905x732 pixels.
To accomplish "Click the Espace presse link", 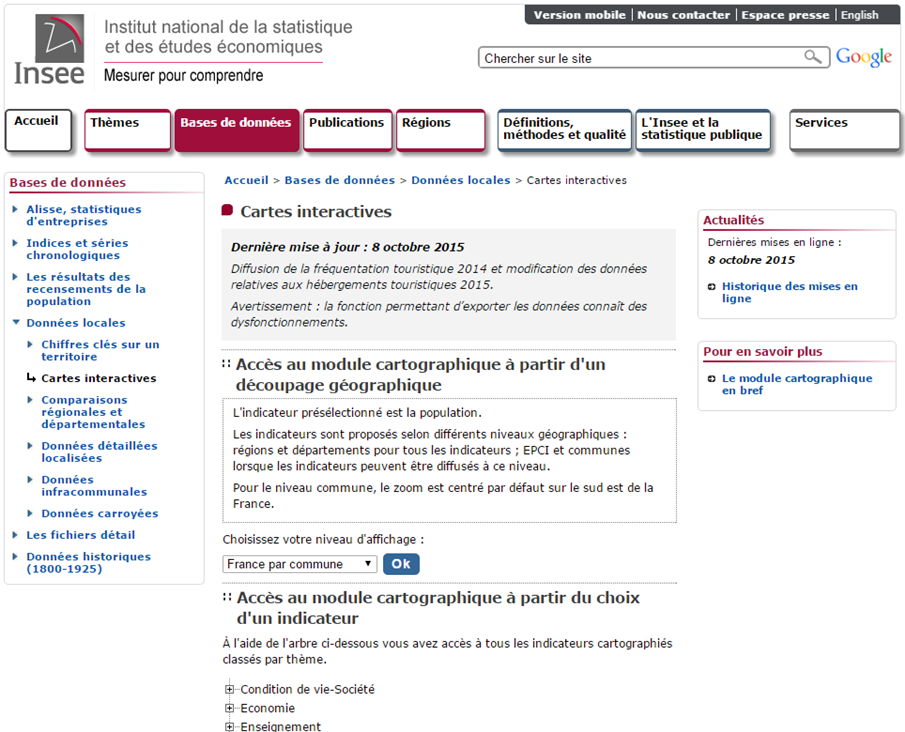I will (x=785, y=15).
